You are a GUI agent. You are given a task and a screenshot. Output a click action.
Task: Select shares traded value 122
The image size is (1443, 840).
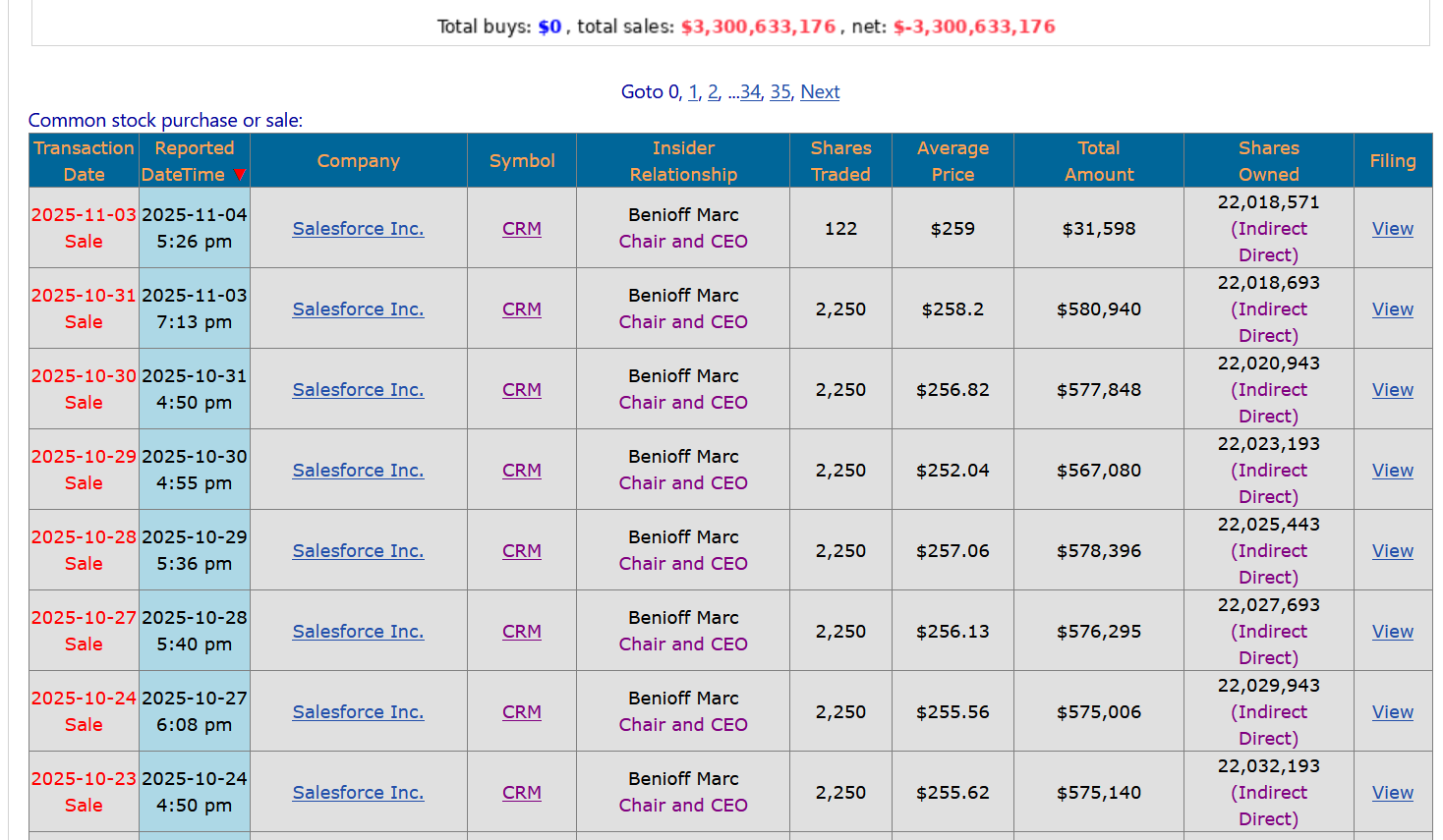coord(840,228)
